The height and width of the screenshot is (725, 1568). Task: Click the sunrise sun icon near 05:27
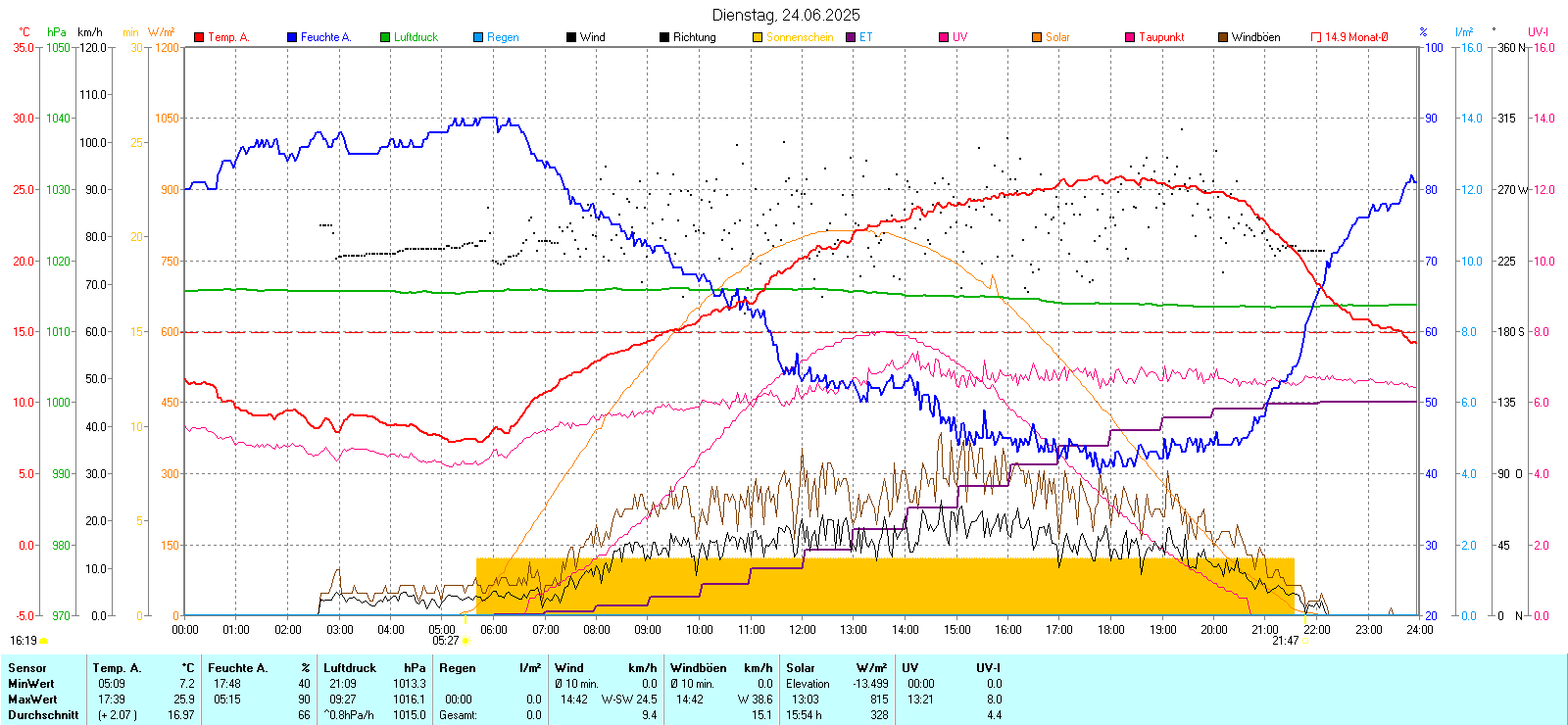465,641
